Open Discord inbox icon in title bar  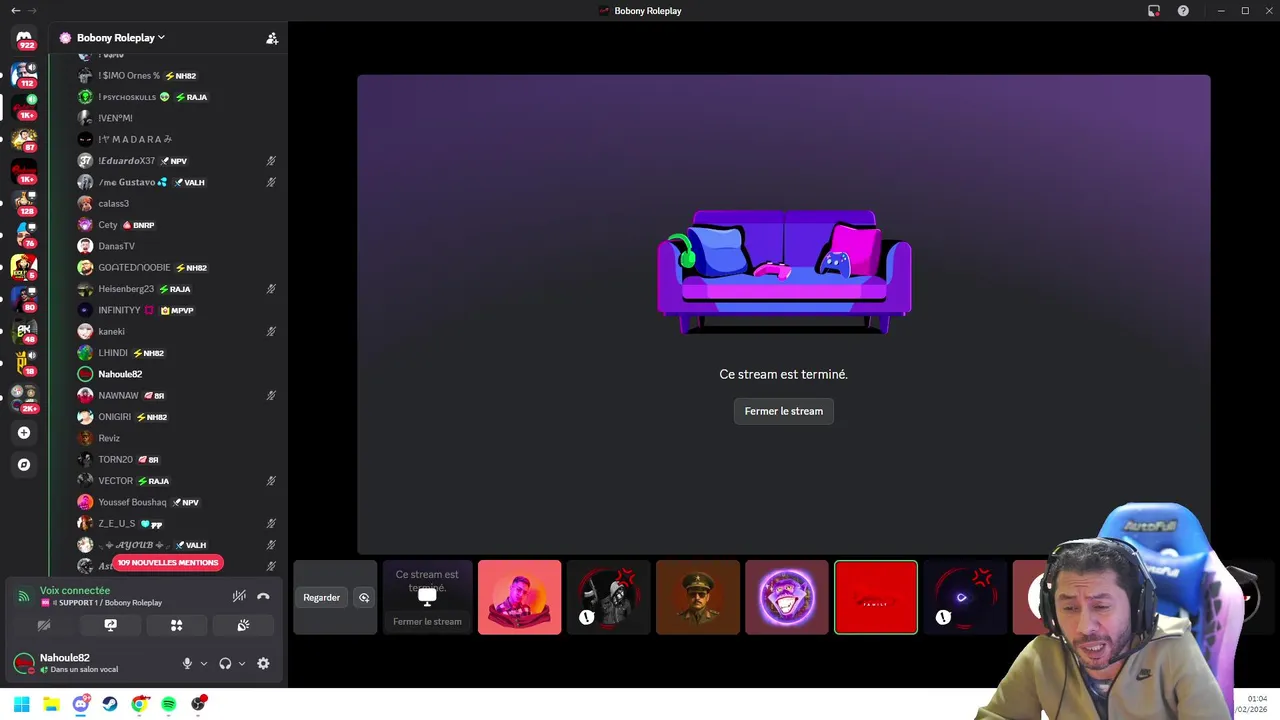[1153, 10]
